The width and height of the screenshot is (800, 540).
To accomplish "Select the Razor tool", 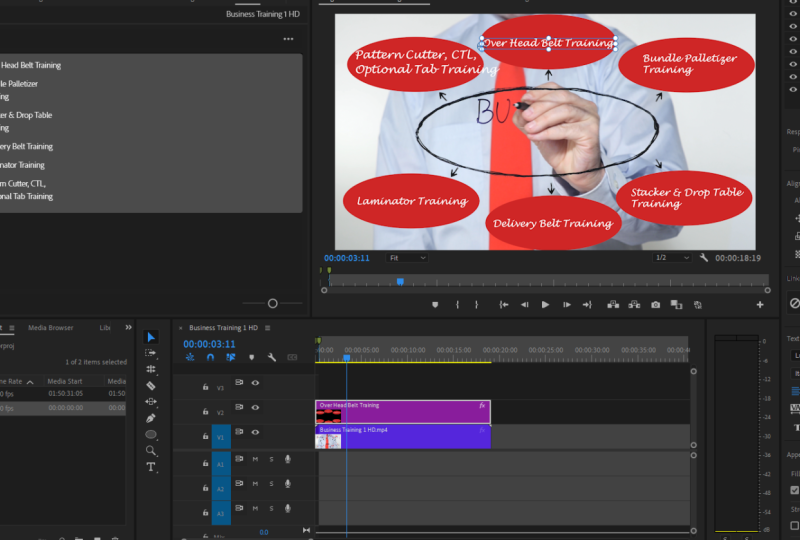I will point(151,386).
